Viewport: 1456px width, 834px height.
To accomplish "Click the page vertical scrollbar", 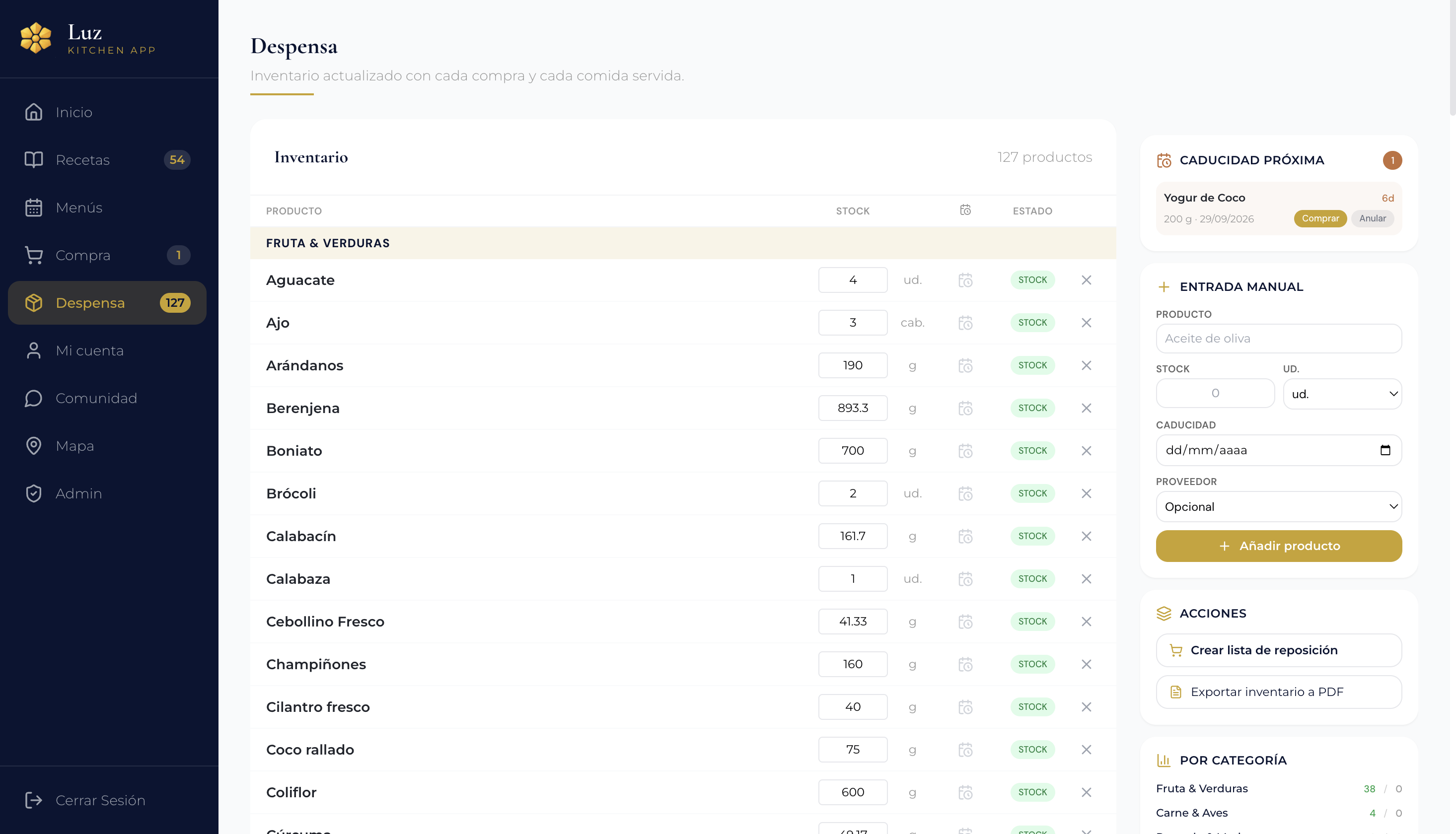I will click(x=1452, y=57).
